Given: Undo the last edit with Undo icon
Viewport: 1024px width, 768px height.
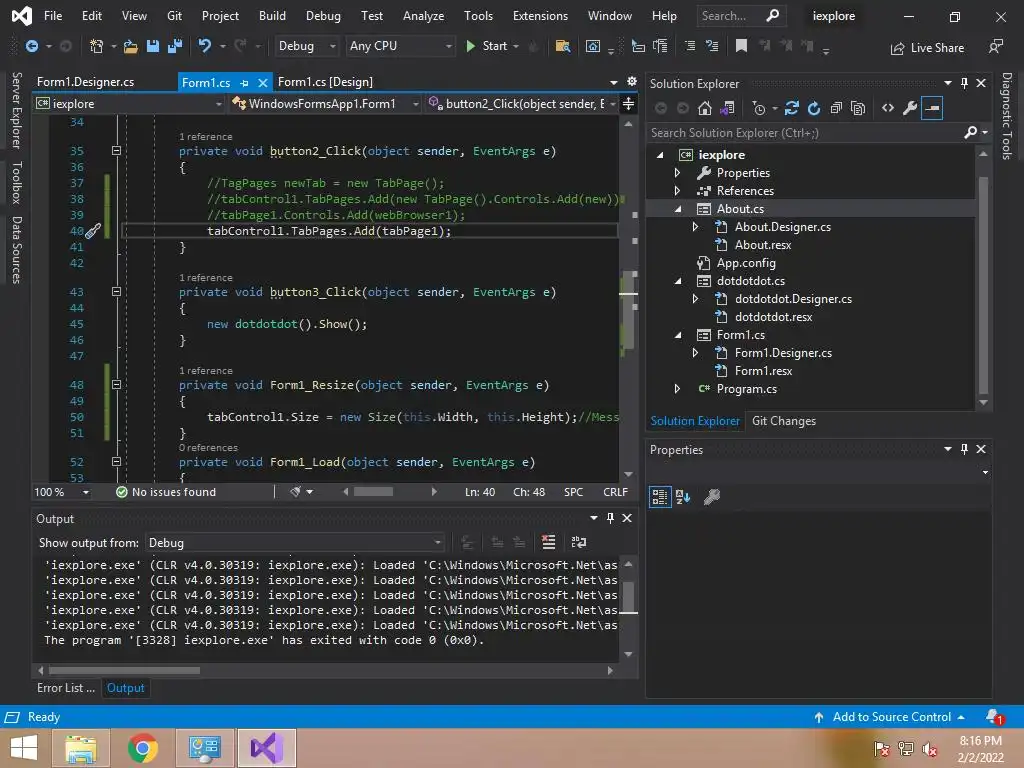Looking at the screenshot, I should click(x=204, y=46).
